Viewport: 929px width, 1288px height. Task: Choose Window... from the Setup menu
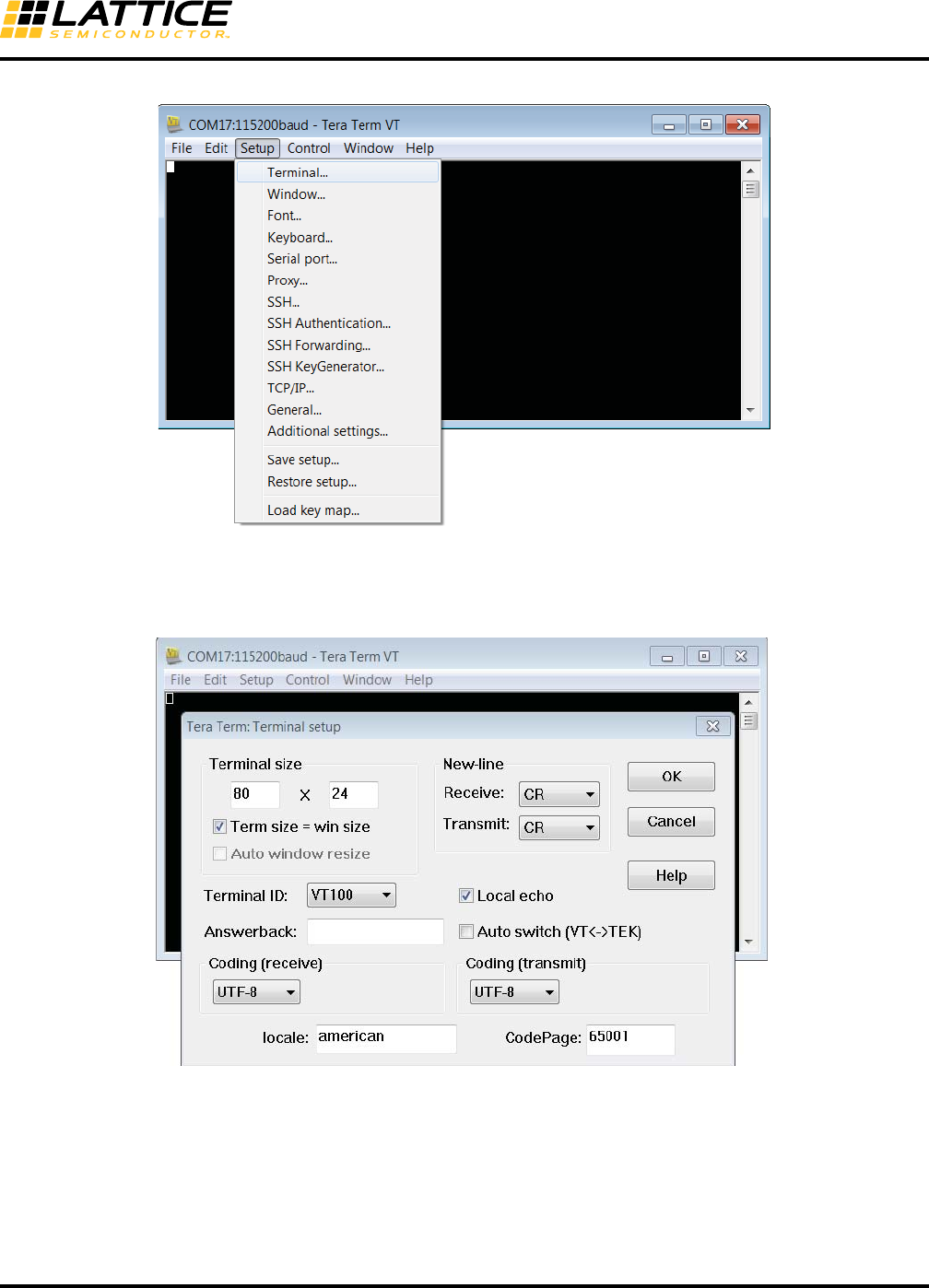pos(337,194)
